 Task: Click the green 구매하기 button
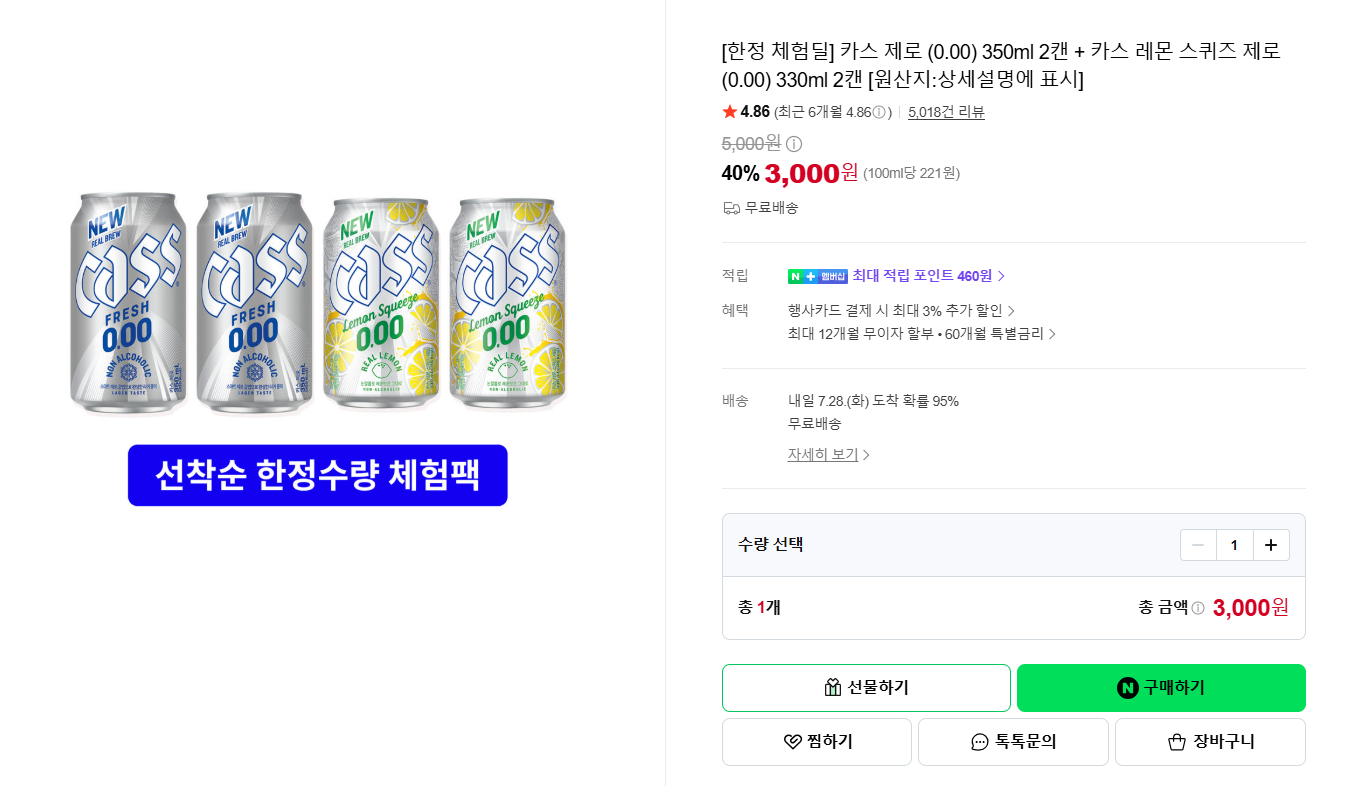pos(1161,688)
